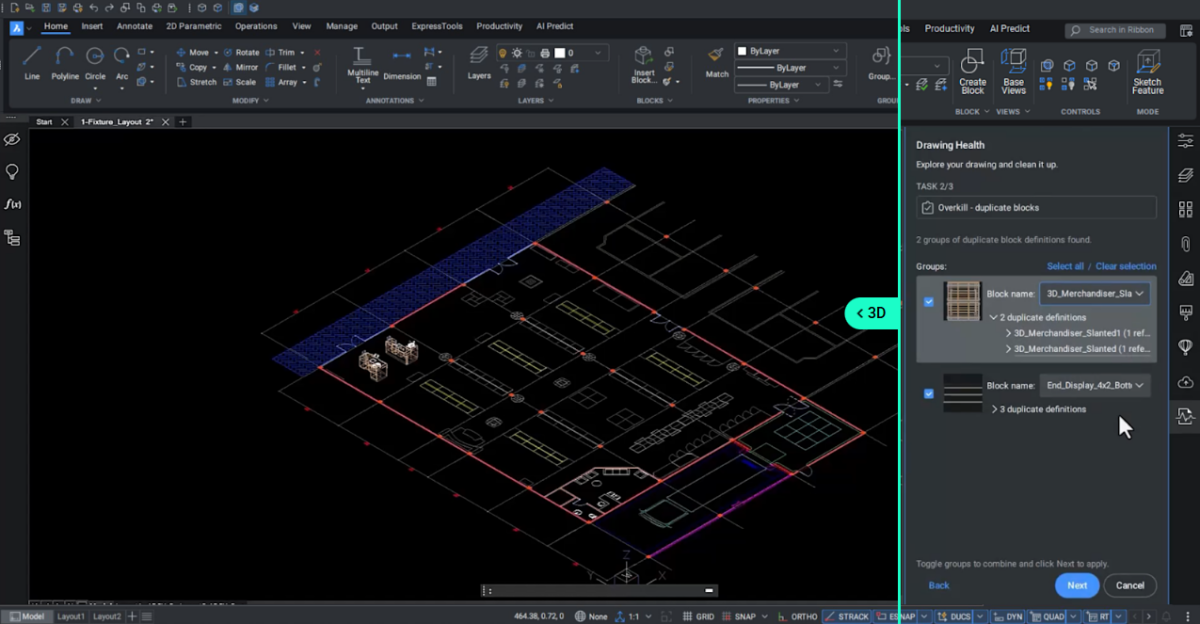Click the Create Block tool
Image resolution: width=1200 pixels, height=624 pixels.
tap(972, 70)
